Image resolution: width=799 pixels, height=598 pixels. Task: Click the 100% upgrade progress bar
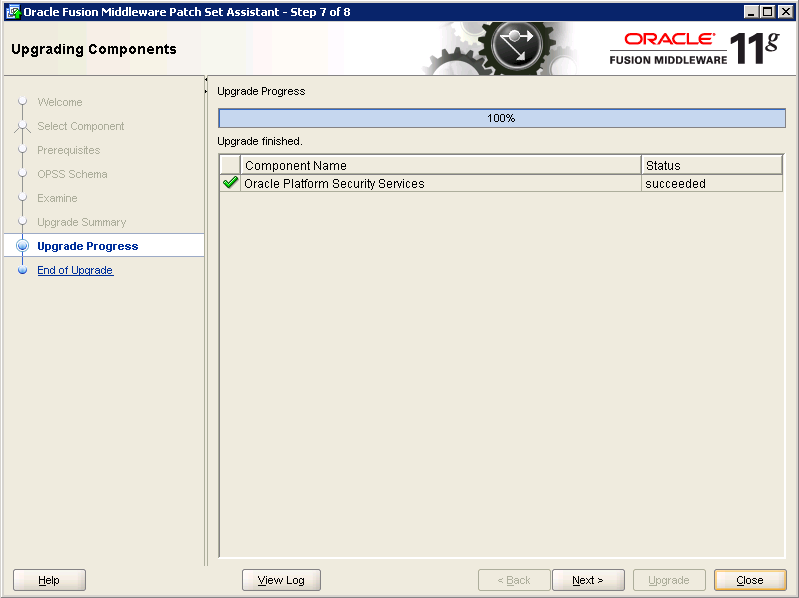[502, 118]
